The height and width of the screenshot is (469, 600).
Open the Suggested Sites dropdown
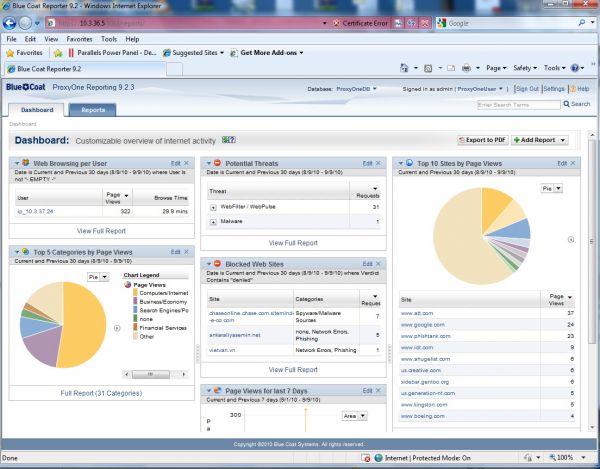click(x=193, y=53)
